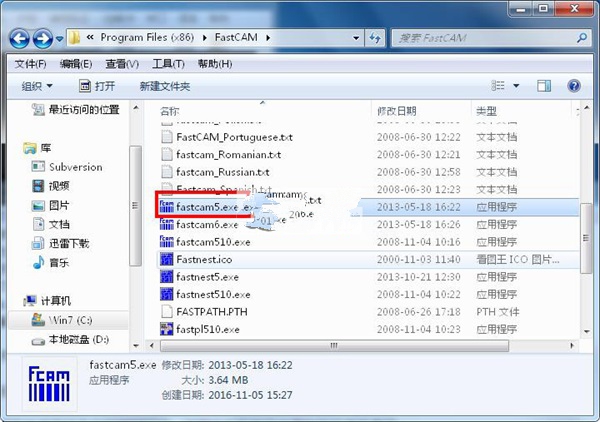Click the change view icon
The image size is (600, 422).
click(x=498, y=86)
